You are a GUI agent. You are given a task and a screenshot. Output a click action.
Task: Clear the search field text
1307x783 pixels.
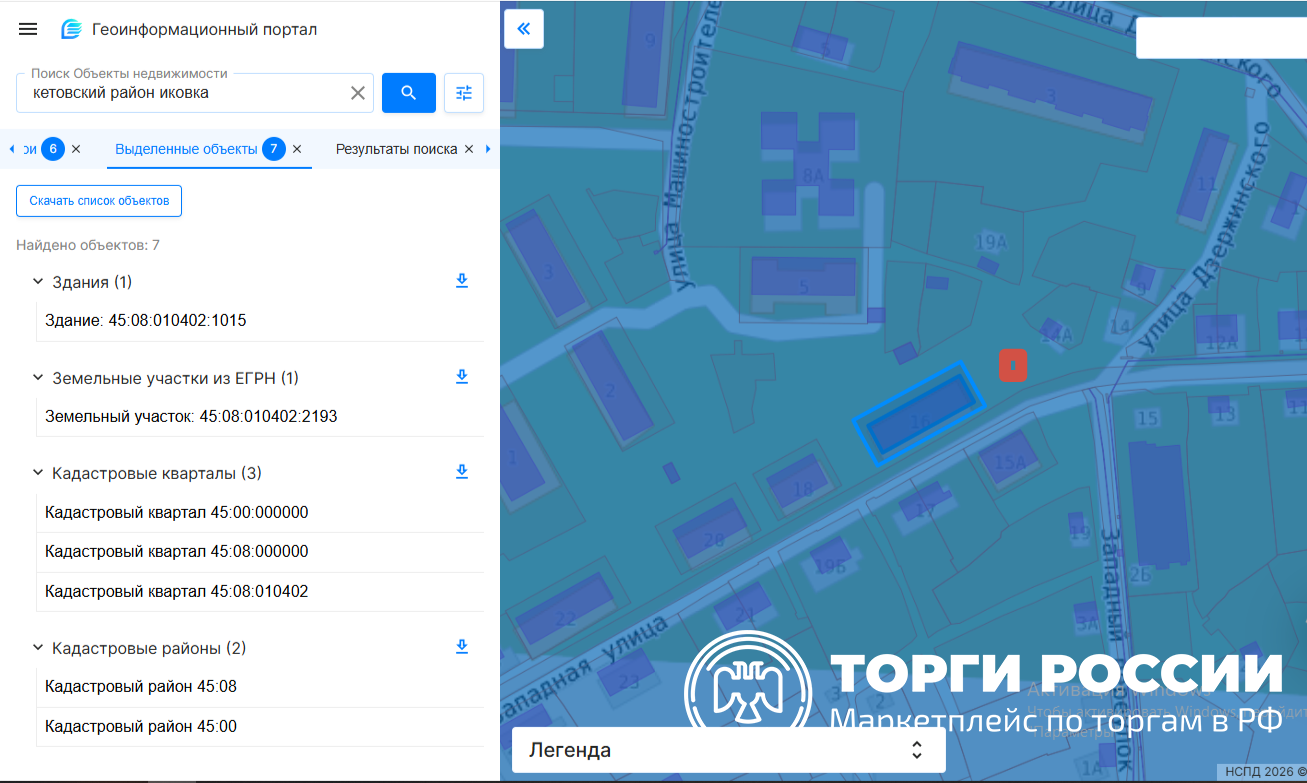357,93
